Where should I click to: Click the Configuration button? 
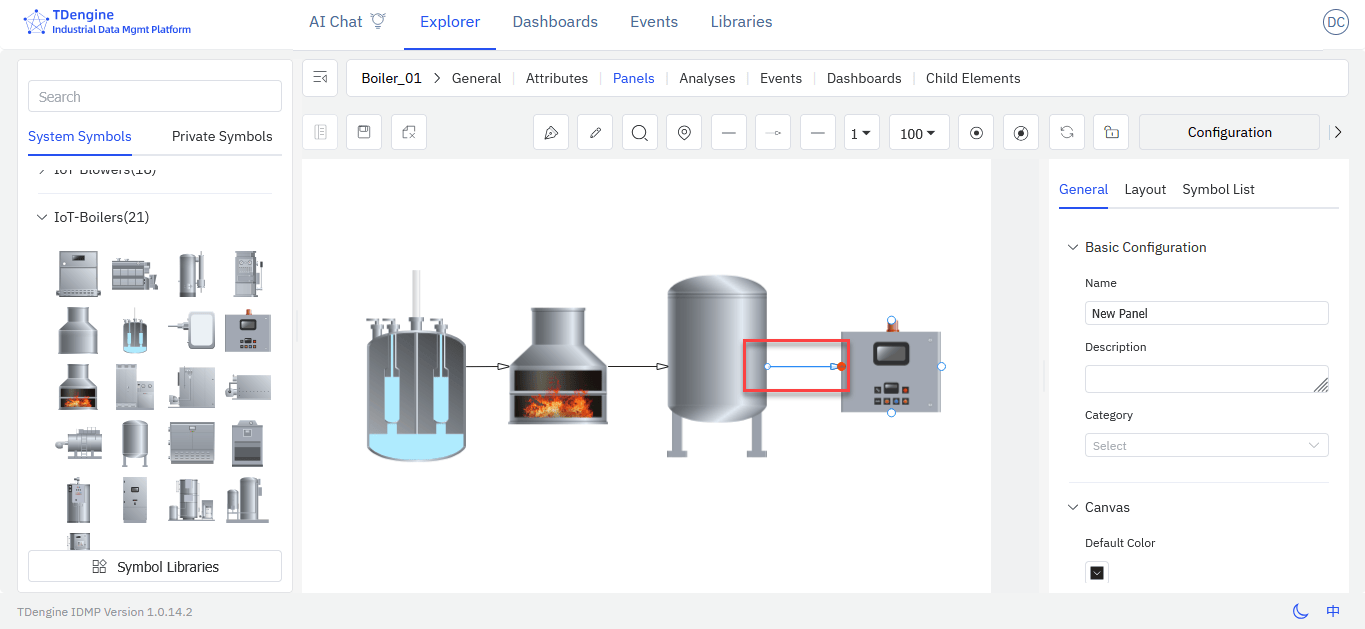[1229, 132]
